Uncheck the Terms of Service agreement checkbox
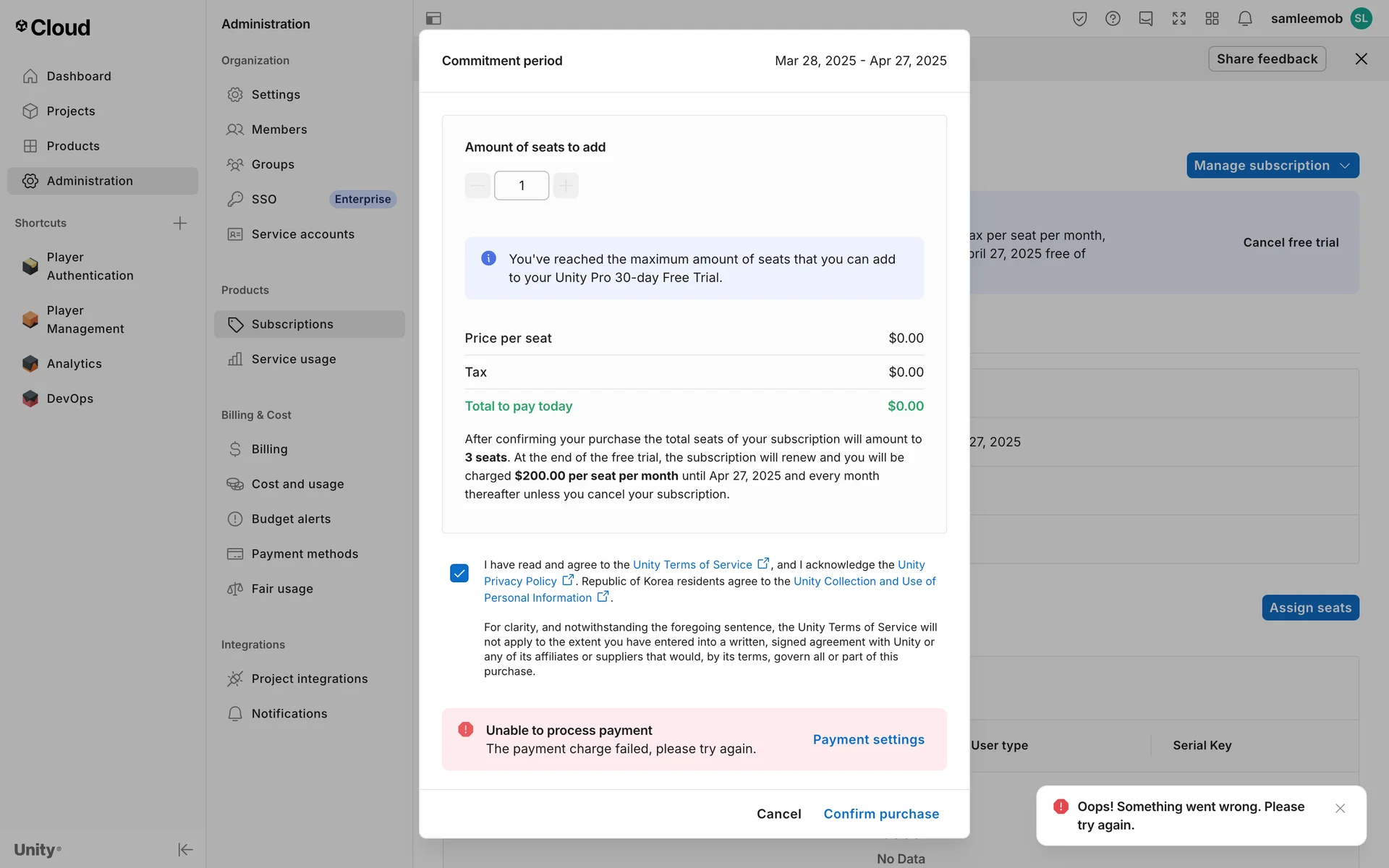The height and width of the screenshot is (868, 1389). click(x=459, y=574)
